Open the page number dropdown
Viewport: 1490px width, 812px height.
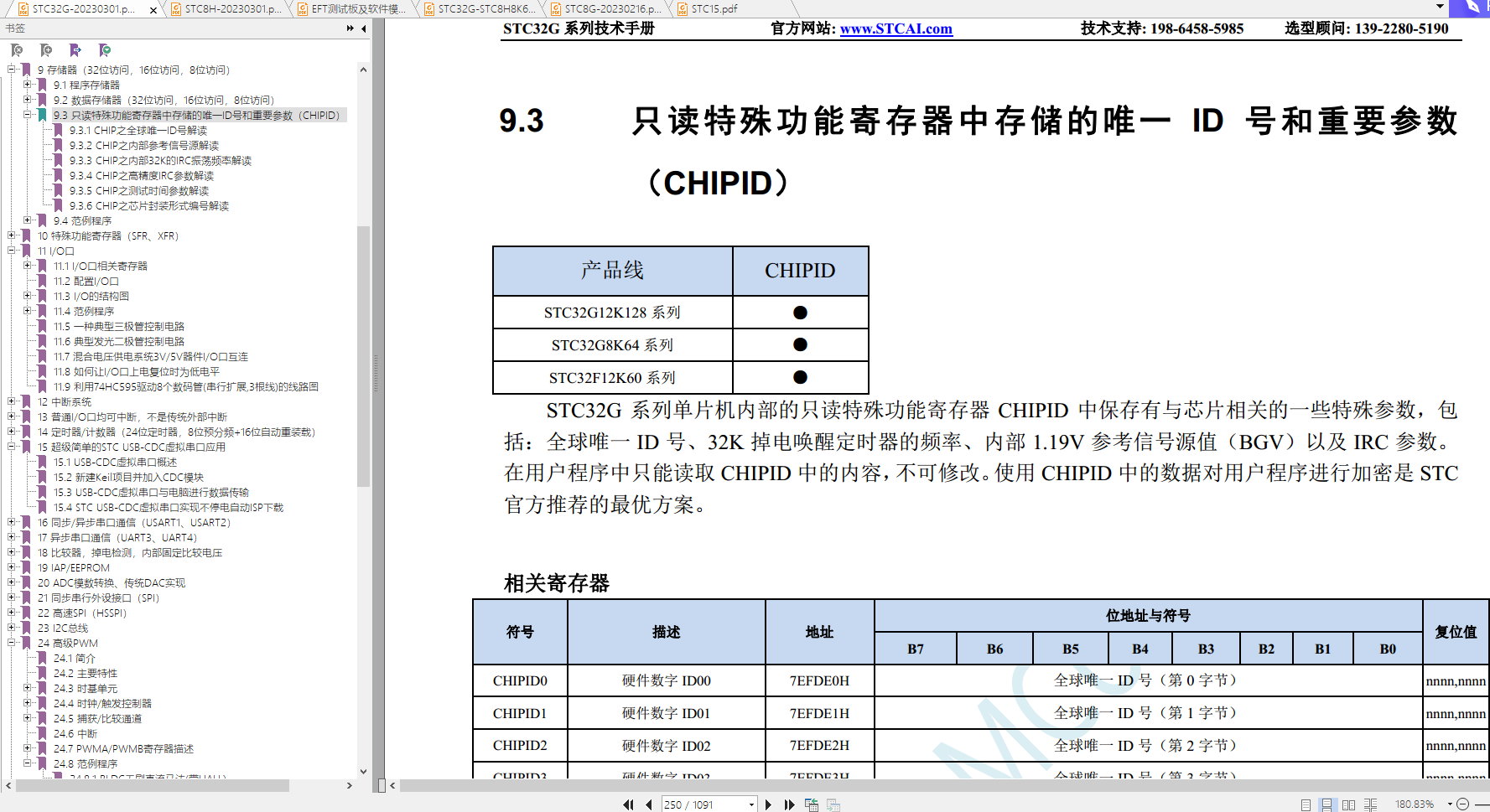tap(751, 804)
